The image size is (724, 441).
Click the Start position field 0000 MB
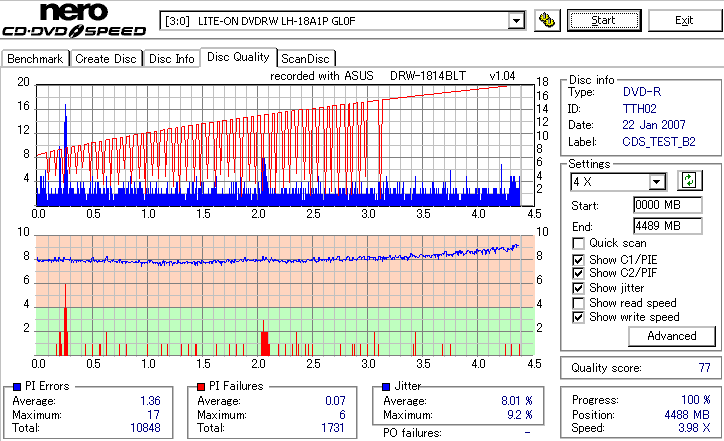[668, 205]
